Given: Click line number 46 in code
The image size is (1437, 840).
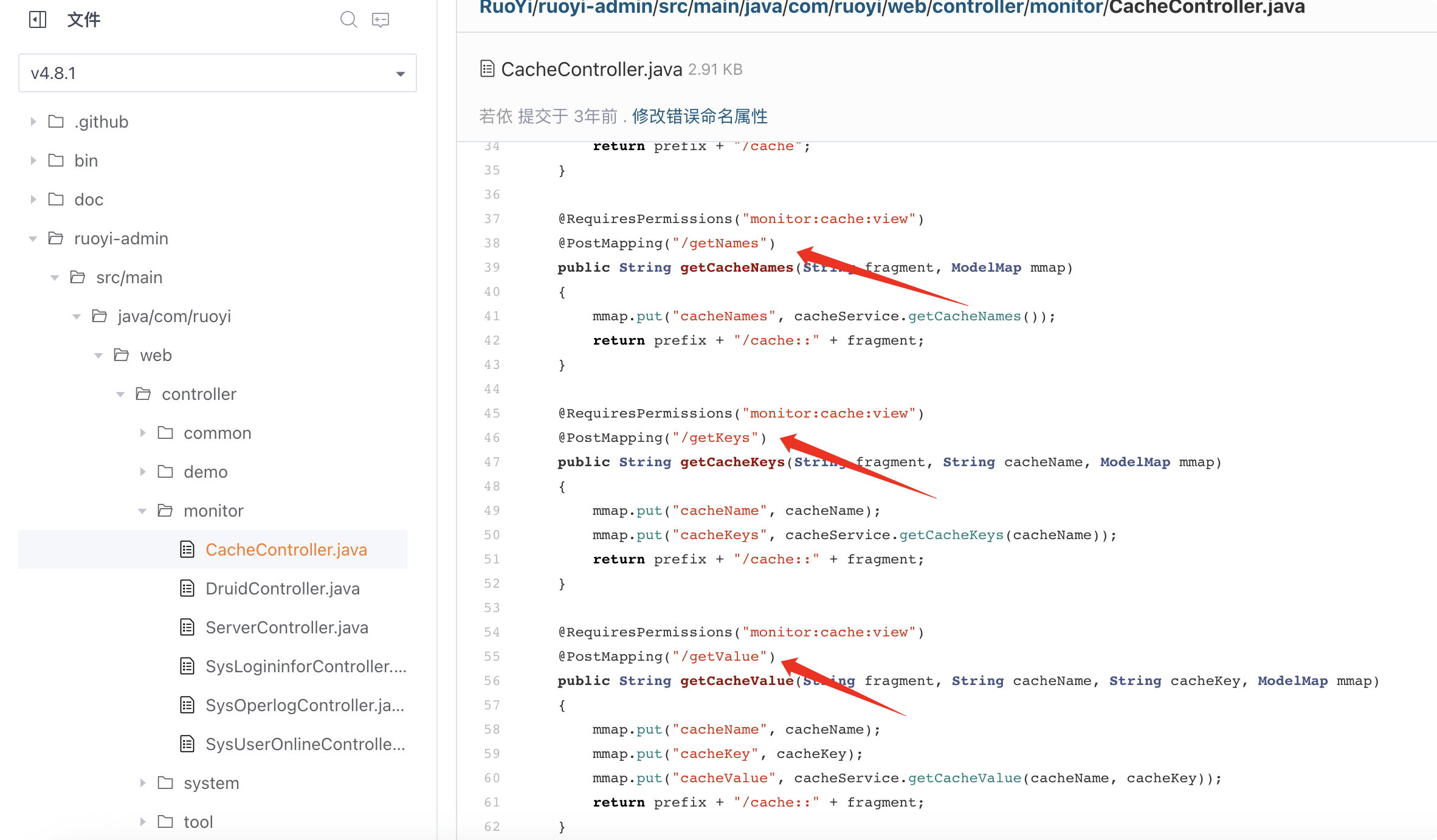Looking at the screenshot, I should pyautogui.click(x=492, y=438).
